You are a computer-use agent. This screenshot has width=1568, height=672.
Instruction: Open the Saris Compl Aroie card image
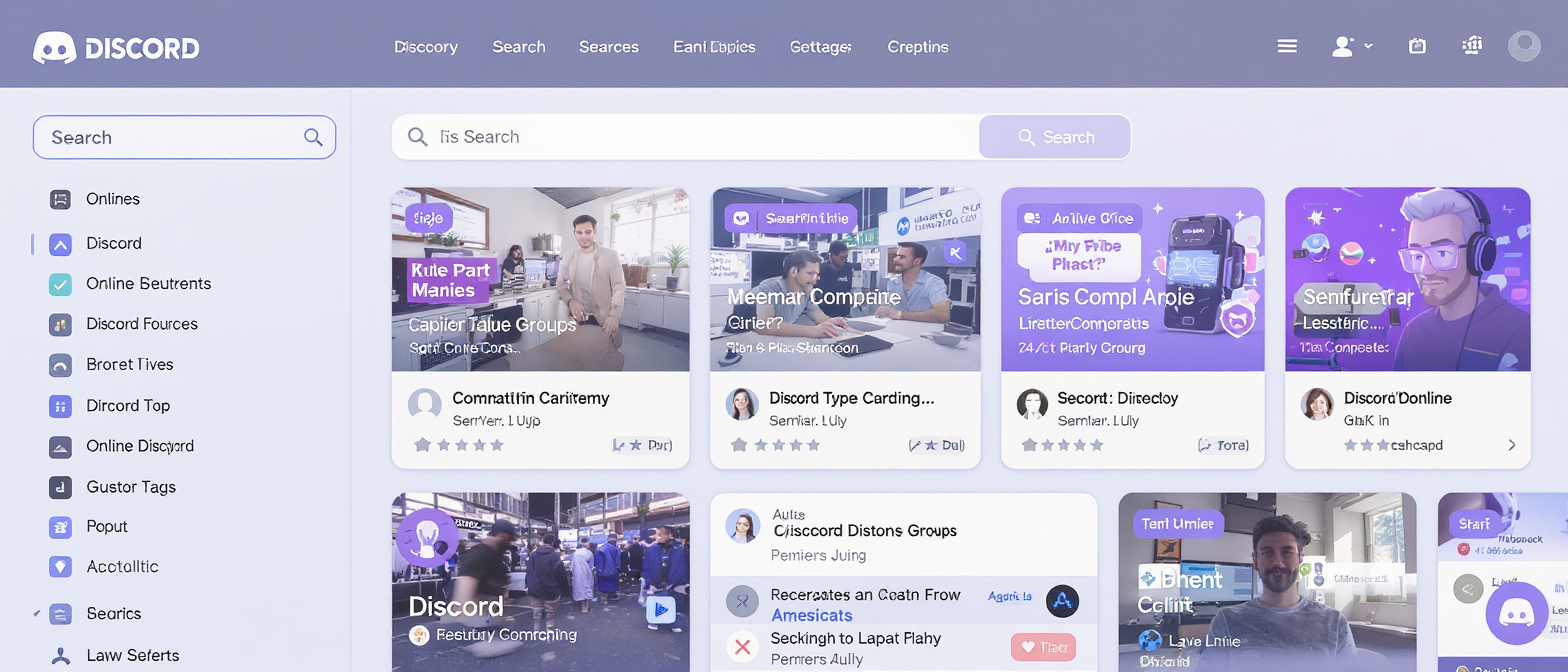pos(1133,279)
